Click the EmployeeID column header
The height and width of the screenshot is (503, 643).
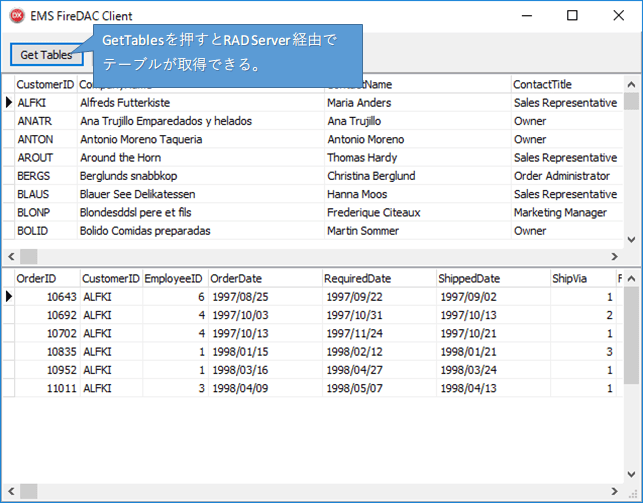coord(175,279)
